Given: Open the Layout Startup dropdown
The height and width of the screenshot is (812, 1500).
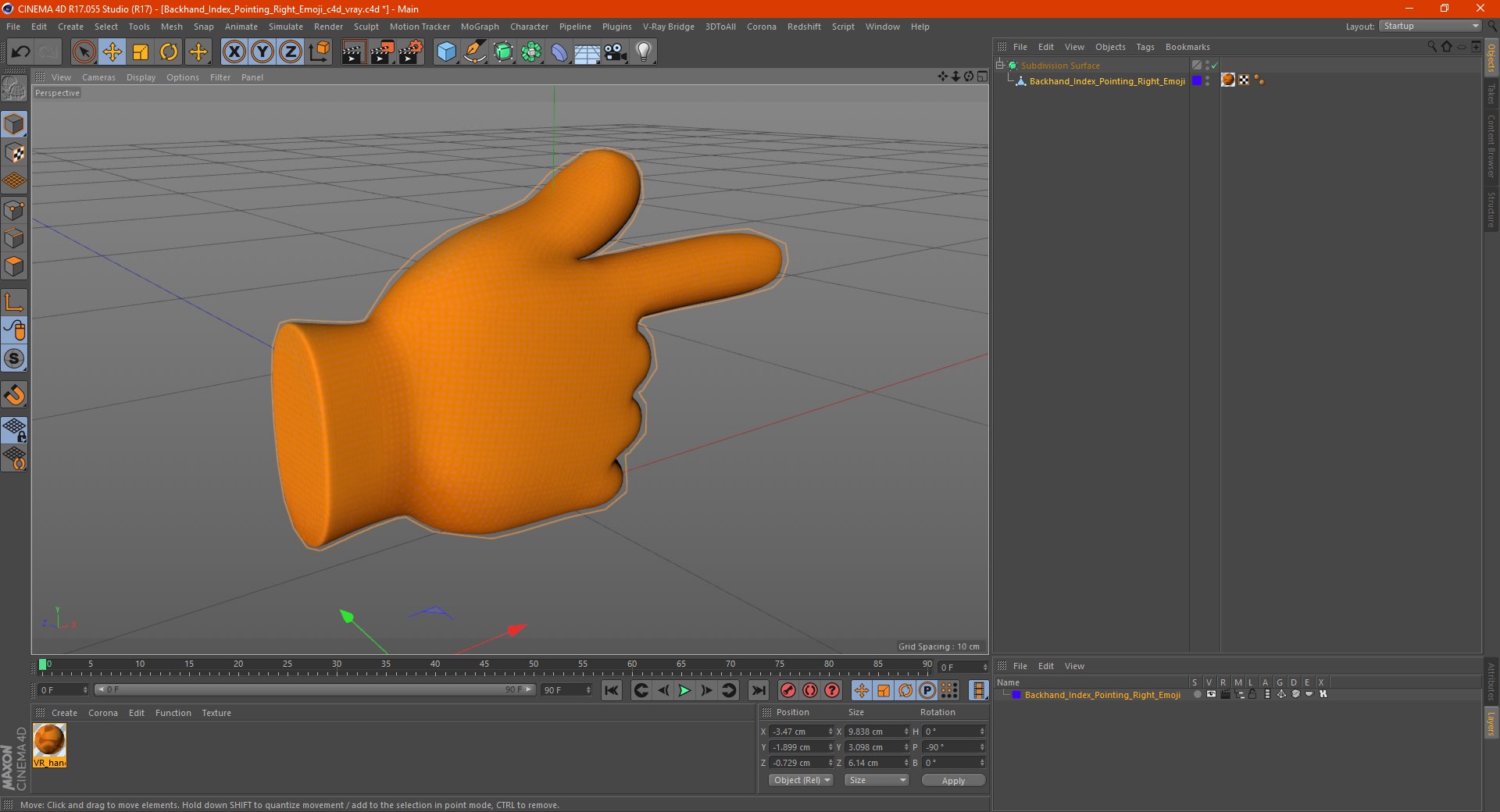Looking at the screenshot, I should 1430,26.
